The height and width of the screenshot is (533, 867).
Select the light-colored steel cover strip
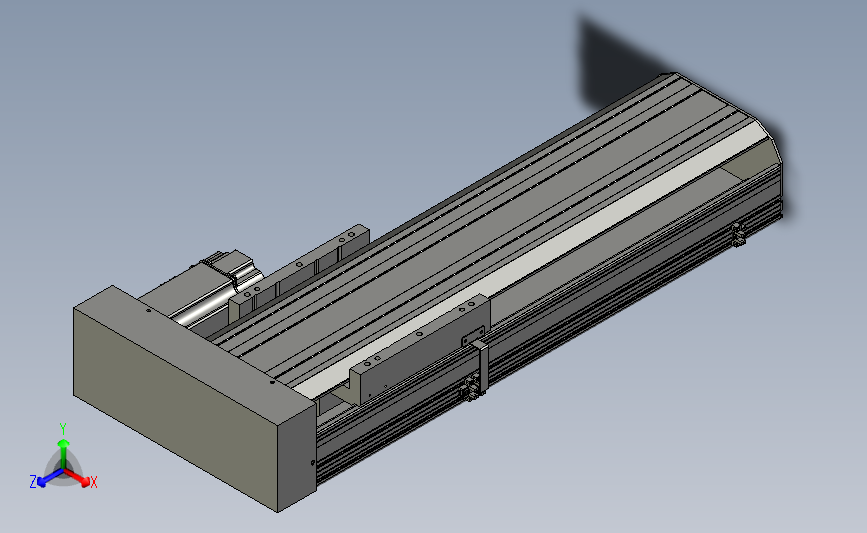(531, 260)
